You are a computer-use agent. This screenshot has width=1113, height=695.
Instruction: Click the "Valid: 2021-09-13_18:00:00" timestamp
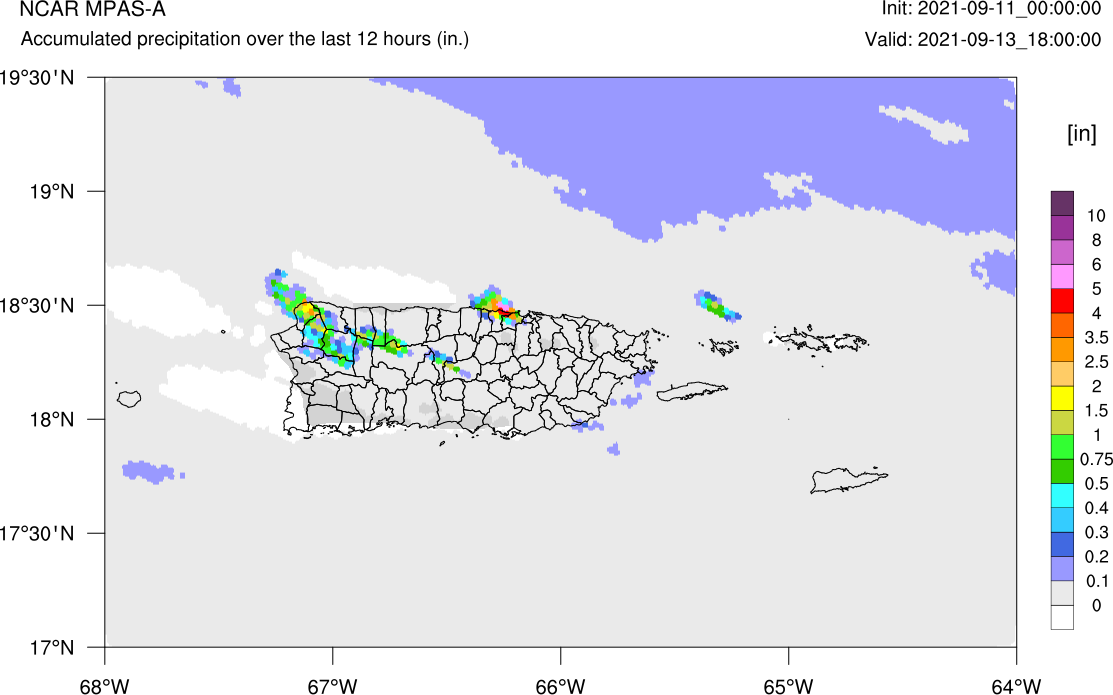click(983, 39)
